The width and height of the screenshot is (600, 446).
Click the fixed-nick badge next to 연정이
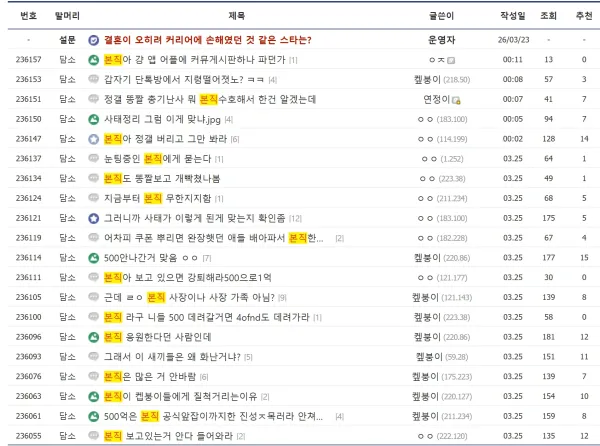456,100
